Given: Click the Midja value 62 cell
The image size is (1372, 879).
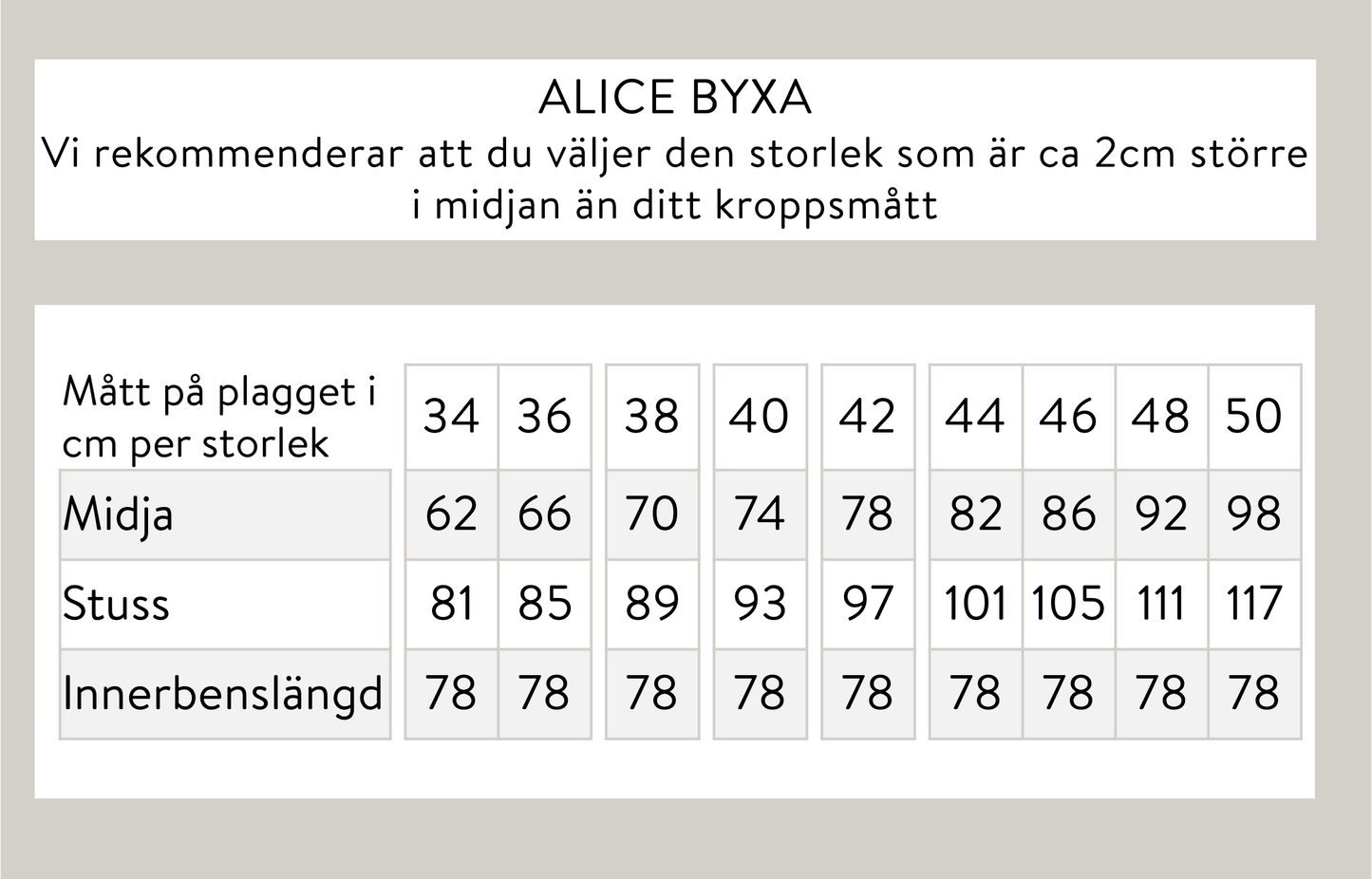Looking at the screenshot, I should [x=451, y=514].
